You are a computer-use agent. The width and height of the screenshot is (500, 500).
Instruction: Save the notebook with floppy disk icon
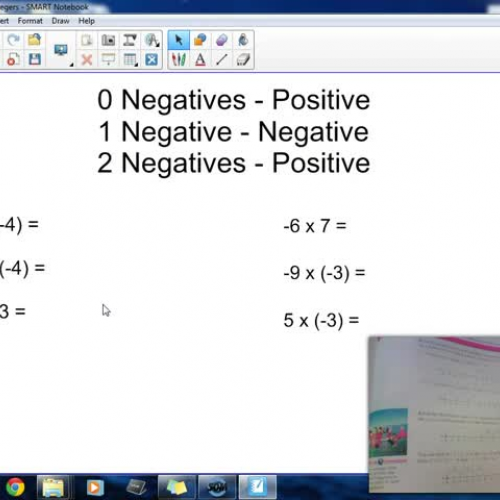35,59
